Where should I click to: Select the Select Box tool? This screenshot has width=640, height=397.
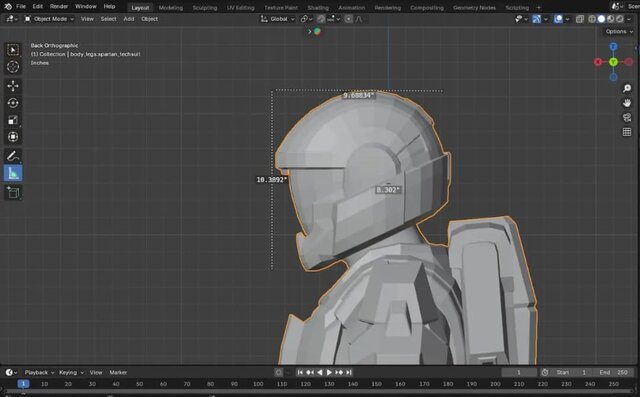pyautogui.click(x=13, y=50)
